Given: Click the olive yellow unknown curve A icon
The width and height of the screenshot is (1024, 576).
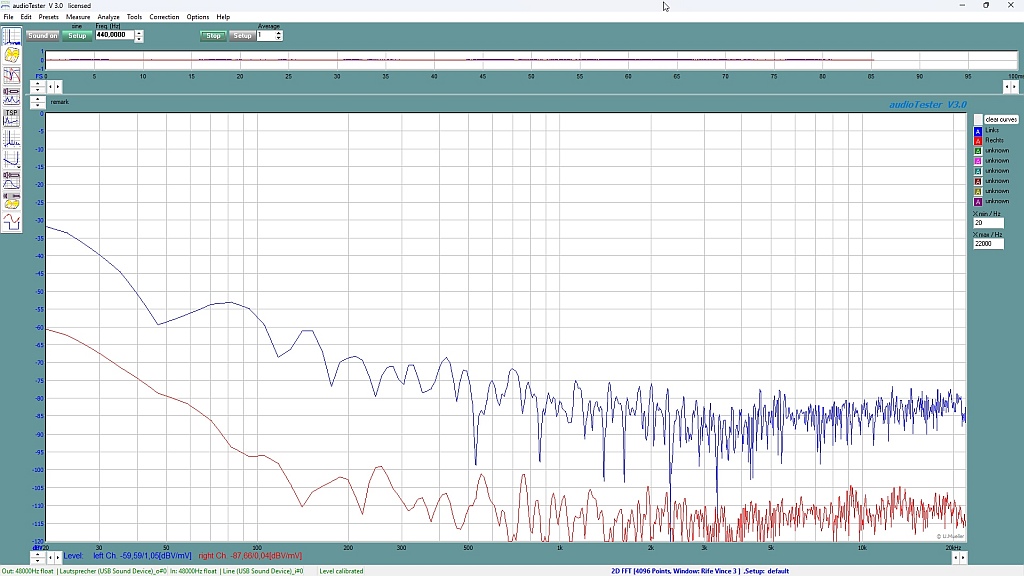Looking at the screenshot, I should (978, 191).
